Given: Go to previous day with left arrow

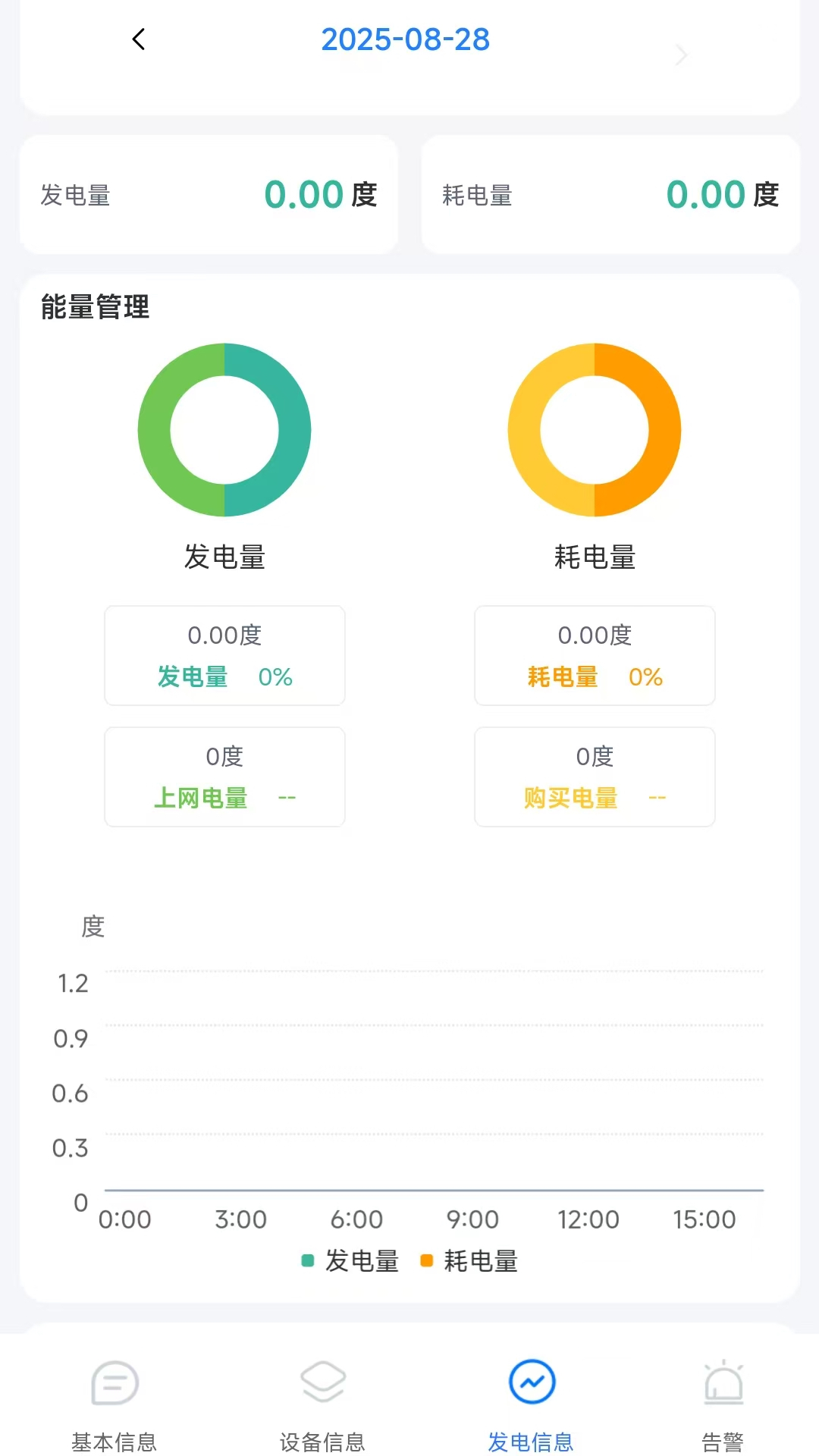Looking at the screenshot, I should pos(139,39).
